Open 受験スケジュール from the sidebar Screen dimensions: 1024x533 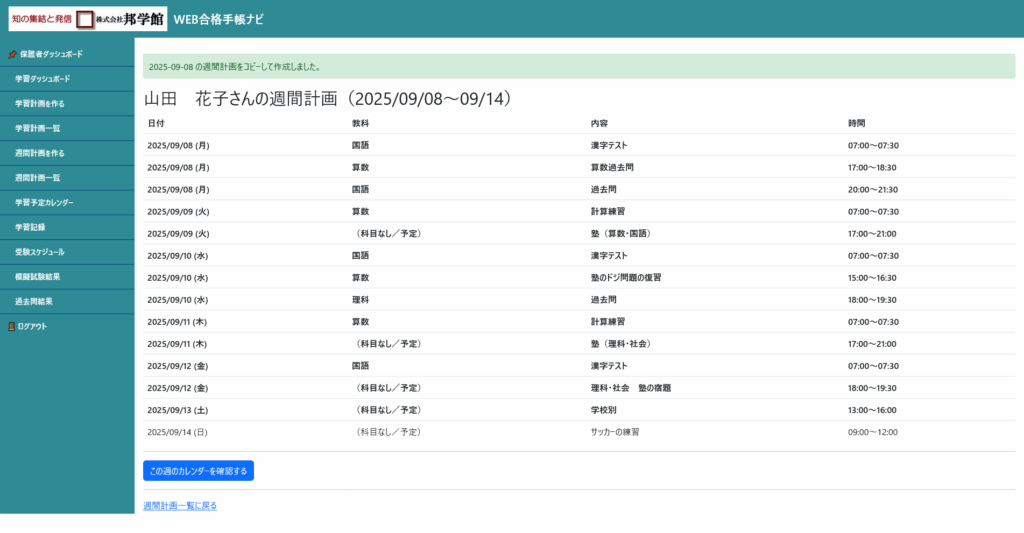tap(39, 252)
